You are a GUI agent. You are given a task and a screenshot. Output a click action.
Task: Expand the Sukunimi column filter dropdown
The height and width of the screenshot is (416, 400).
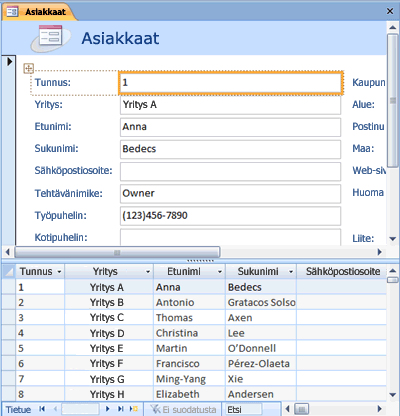(x=291, y=272)
